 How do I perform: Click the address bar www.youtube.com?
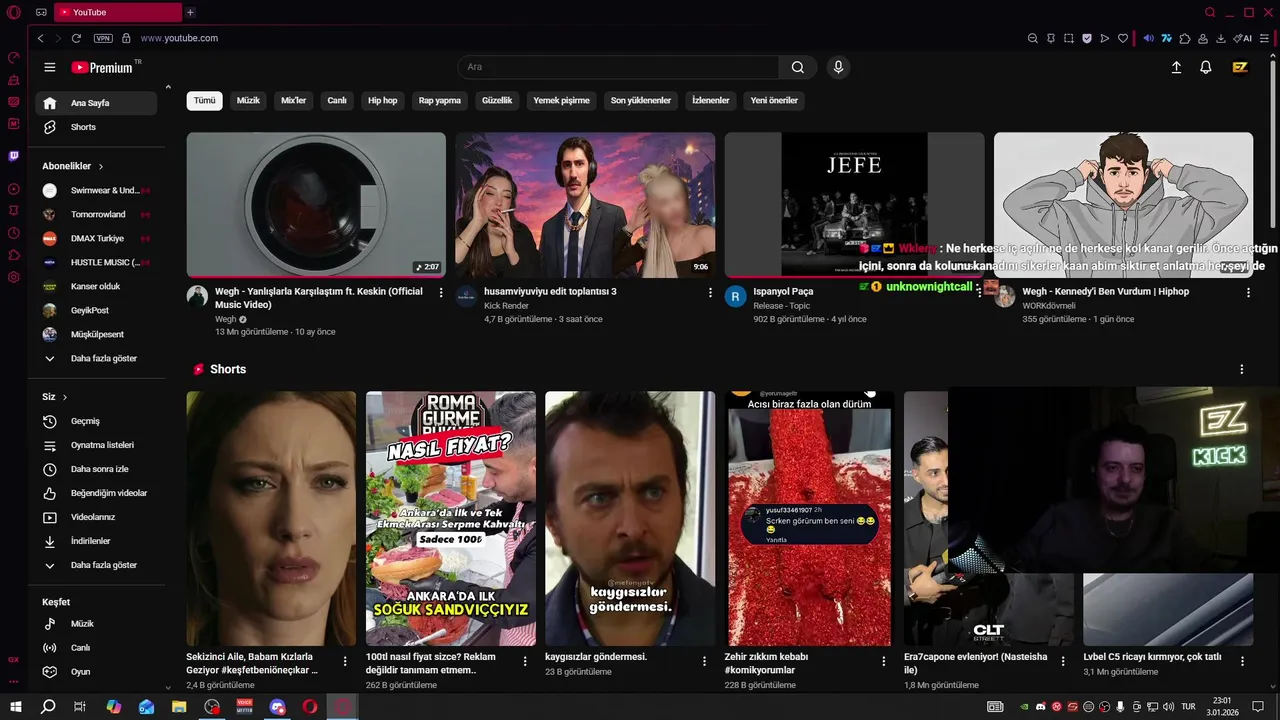point(179,38)
